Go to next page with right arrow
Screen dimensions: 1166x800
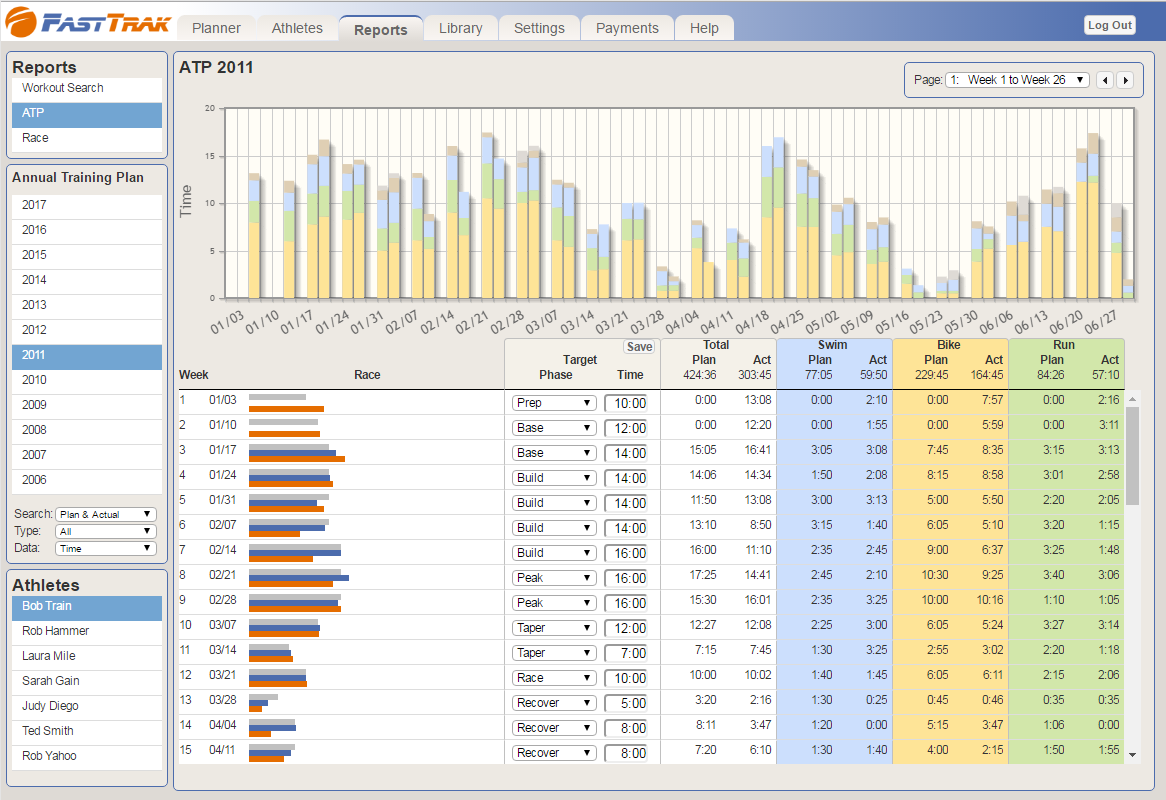(1125, 80)
